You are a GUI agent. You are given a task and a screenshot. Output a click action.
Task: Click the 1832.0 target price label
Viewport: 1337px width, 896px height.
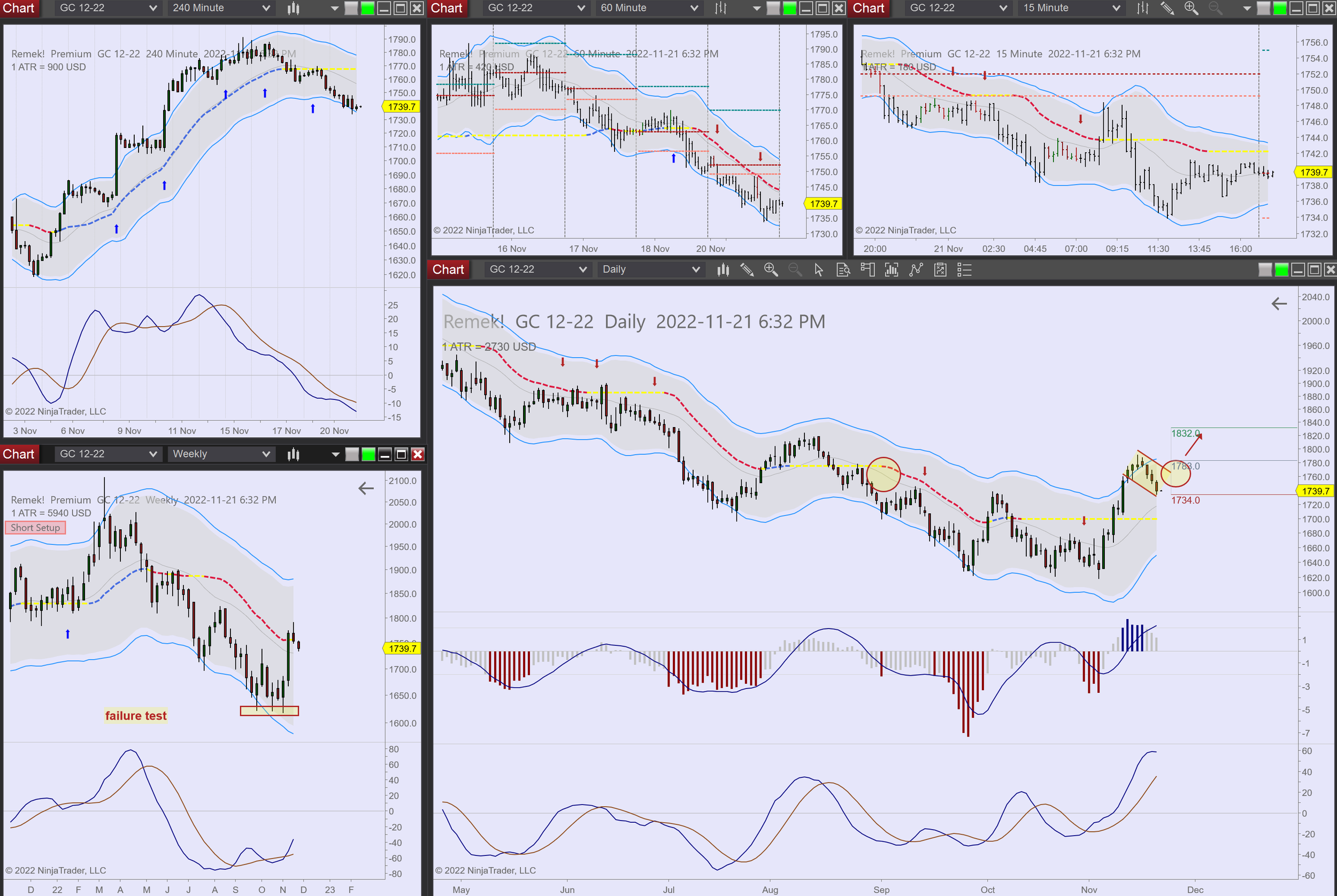(x=1185, y=433)
